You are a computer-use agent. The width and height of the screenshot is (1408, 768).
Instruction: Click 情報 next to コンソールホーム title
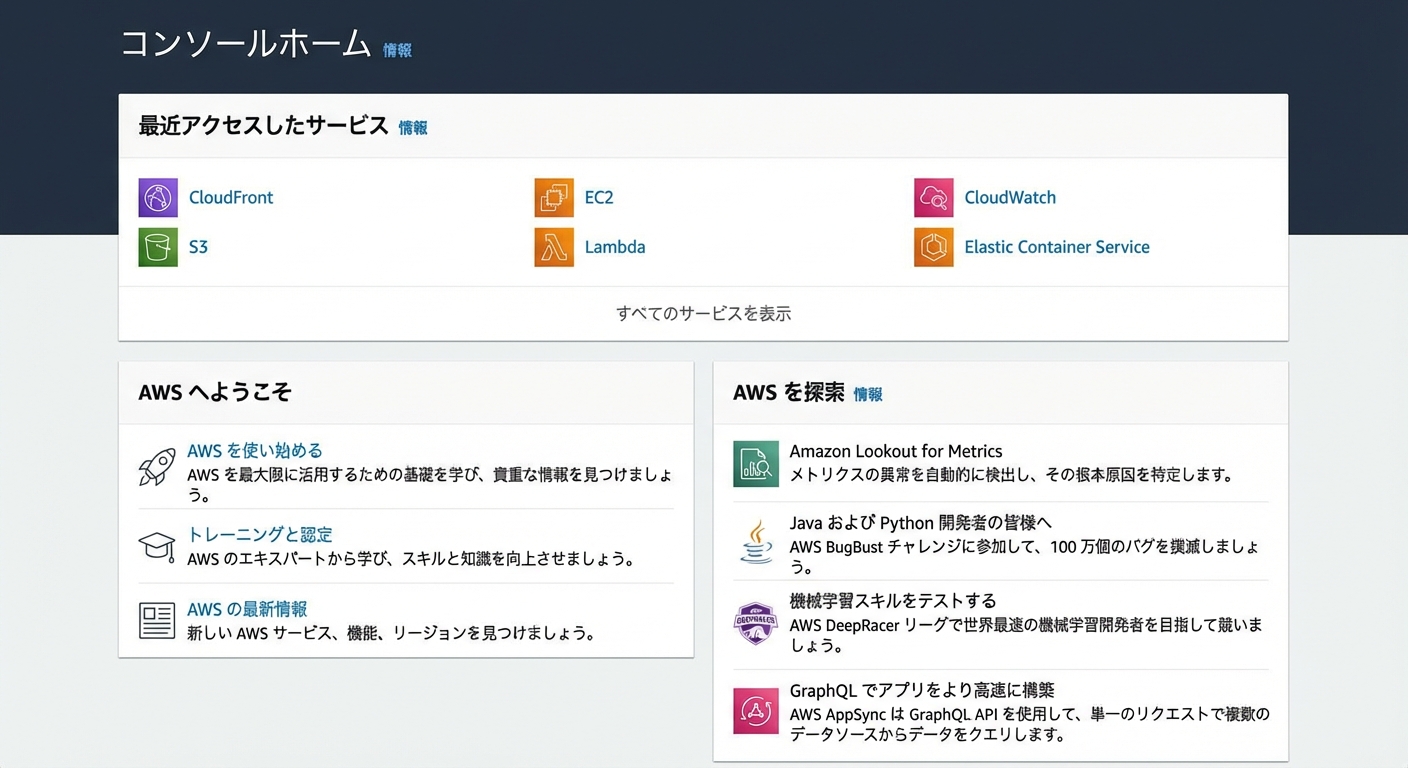click(397, 50)
